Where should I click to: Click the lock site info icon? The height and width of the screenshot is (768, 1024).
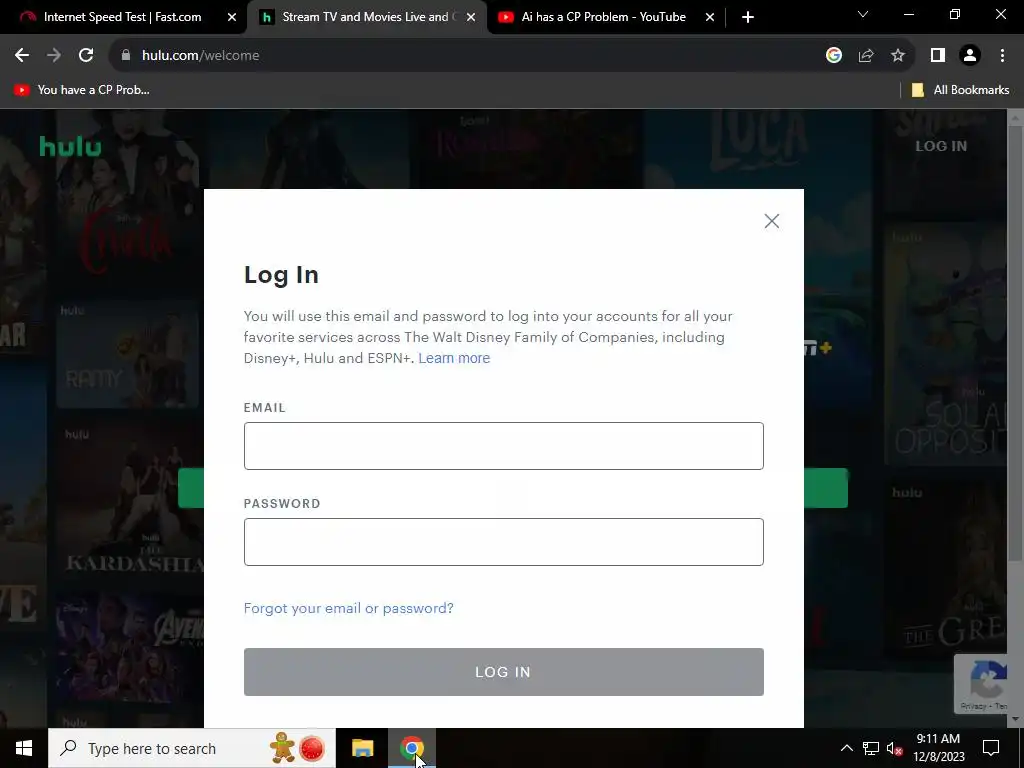(x=126, y=56)
